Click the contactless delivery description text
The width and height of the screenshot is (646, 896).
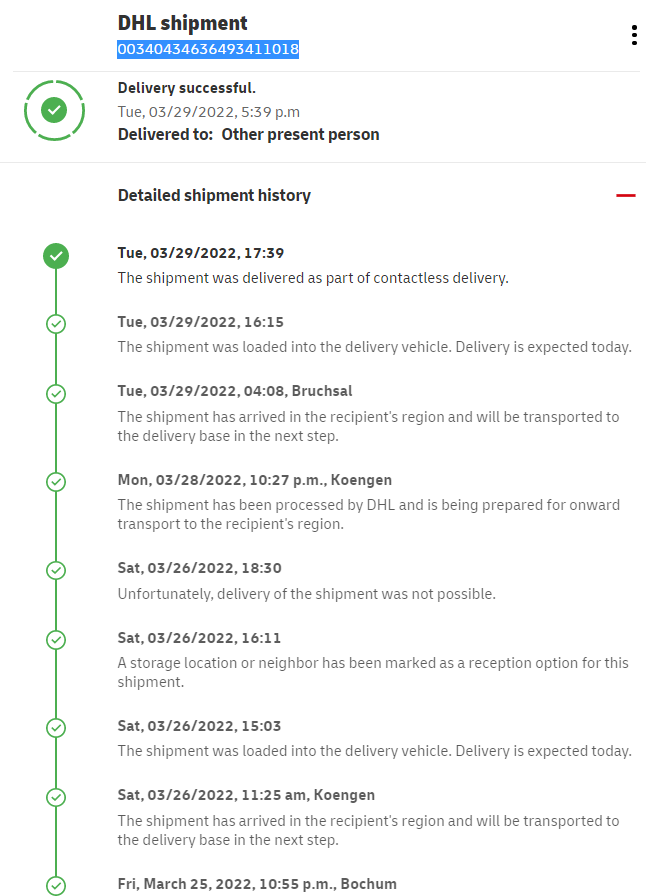click(x=313, y=278)
